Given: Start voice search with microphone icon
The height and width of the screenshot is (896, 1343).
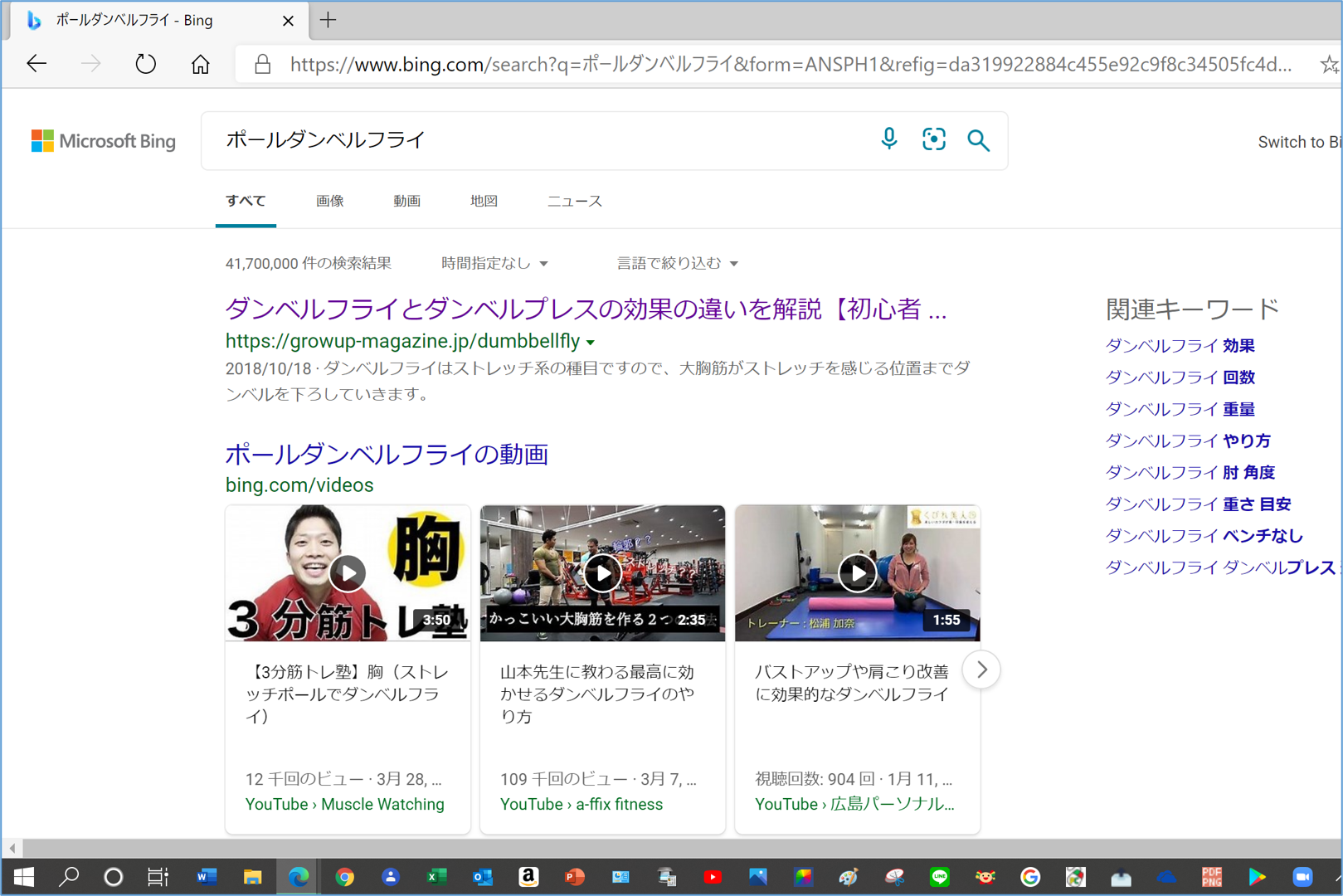Looking at the screenshot, I should coord(888,139).
